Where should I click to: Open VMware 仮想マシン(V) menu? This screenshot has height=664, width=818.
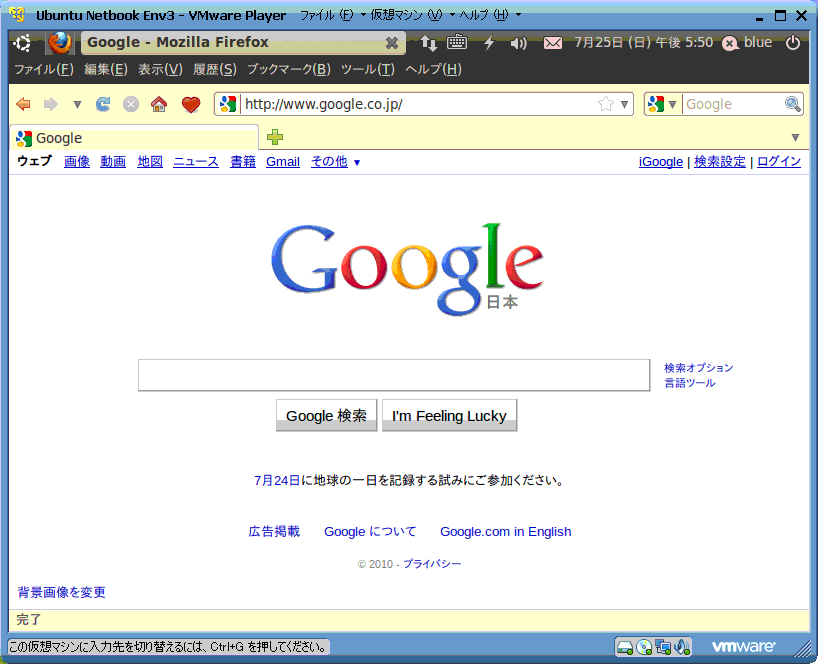[412, 15]
